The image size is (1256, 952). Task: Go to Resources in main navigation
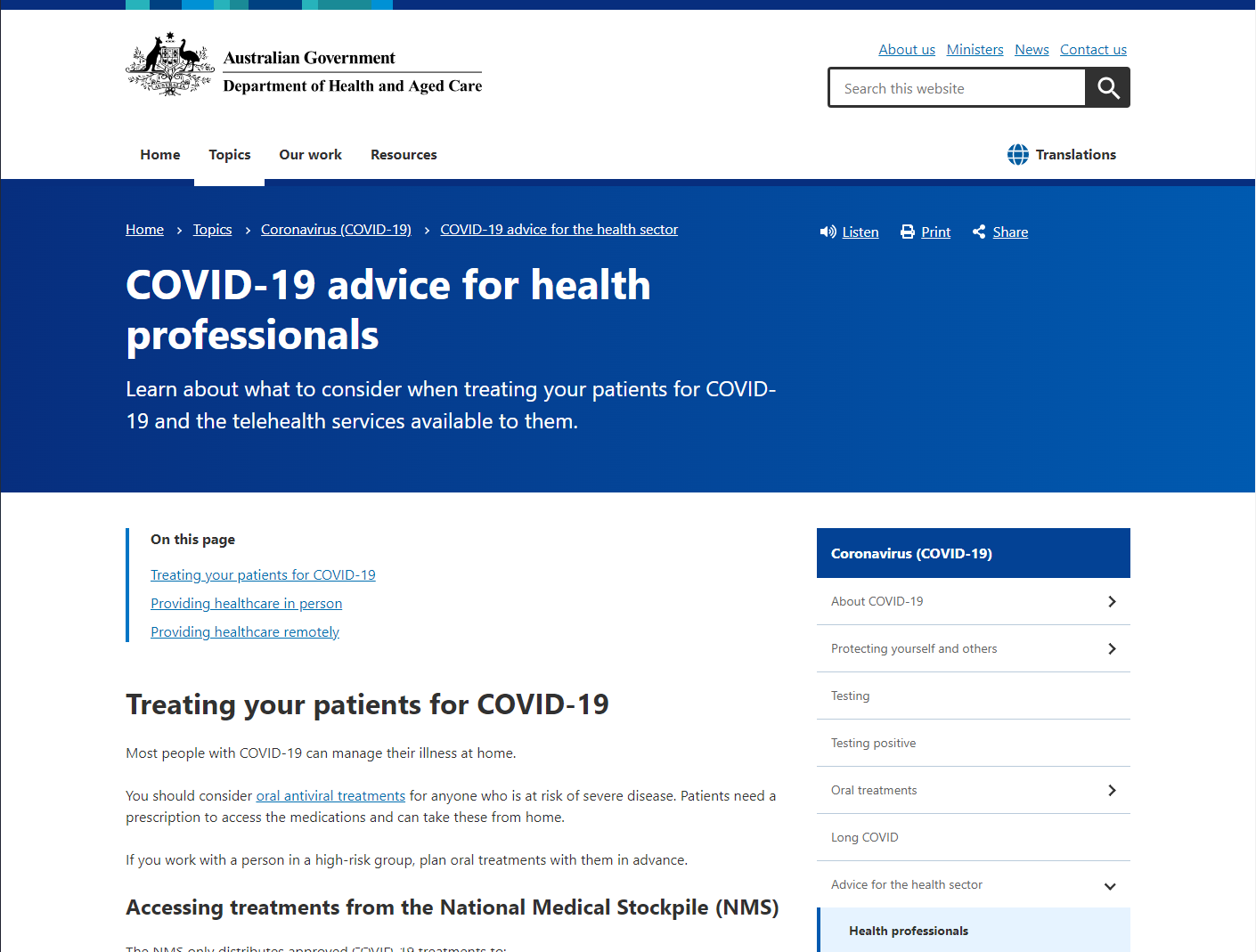point(404,155)
